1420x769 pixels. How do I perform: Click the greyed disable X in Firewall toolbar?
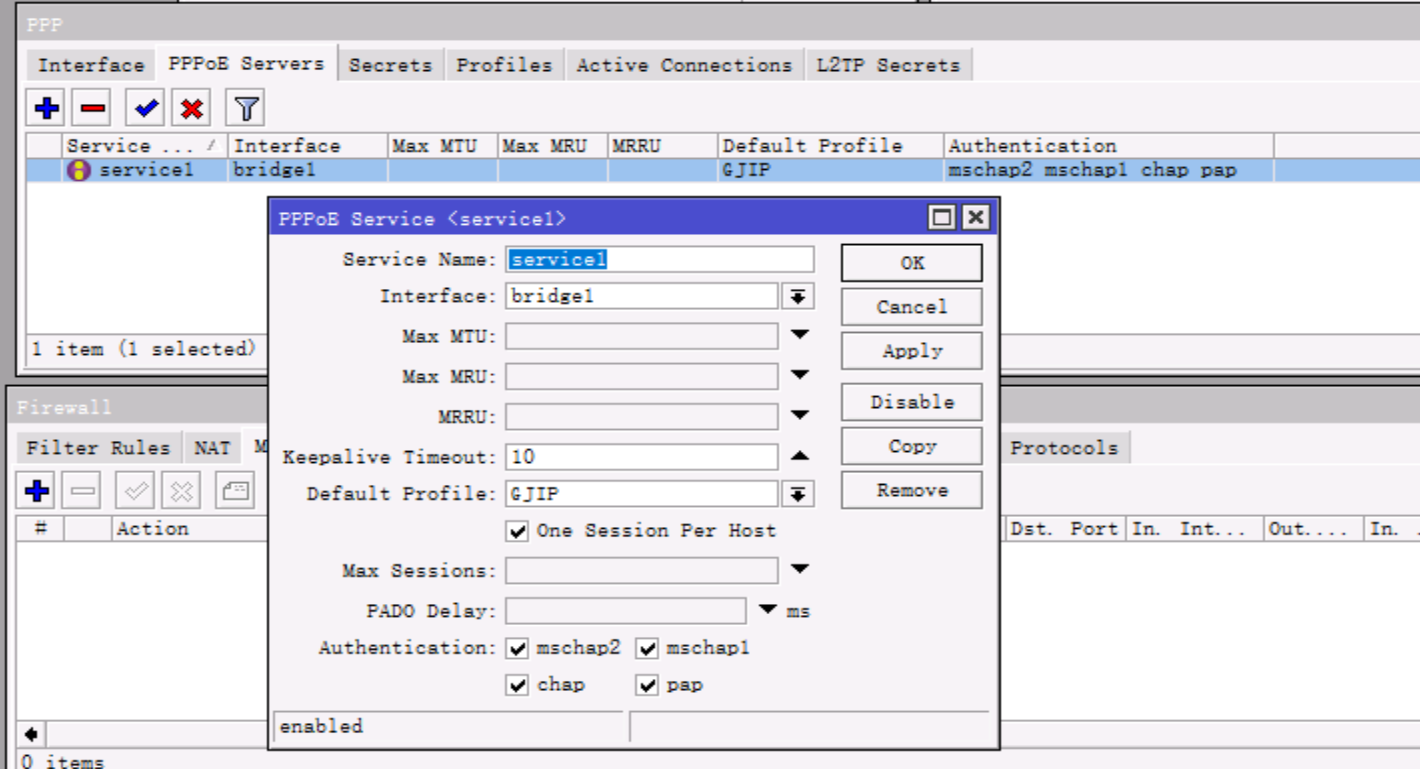tap(181, 491)
